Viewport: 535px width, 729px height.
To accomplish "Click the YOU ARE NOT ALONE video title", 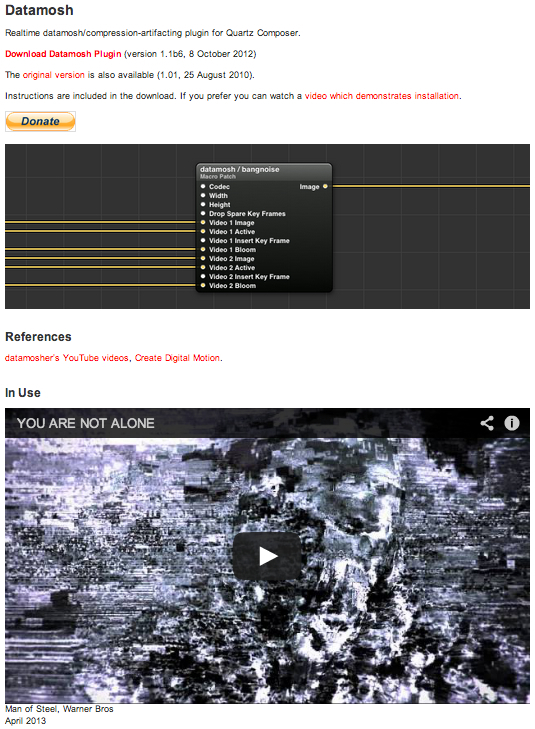I will [x=86, y=423].
